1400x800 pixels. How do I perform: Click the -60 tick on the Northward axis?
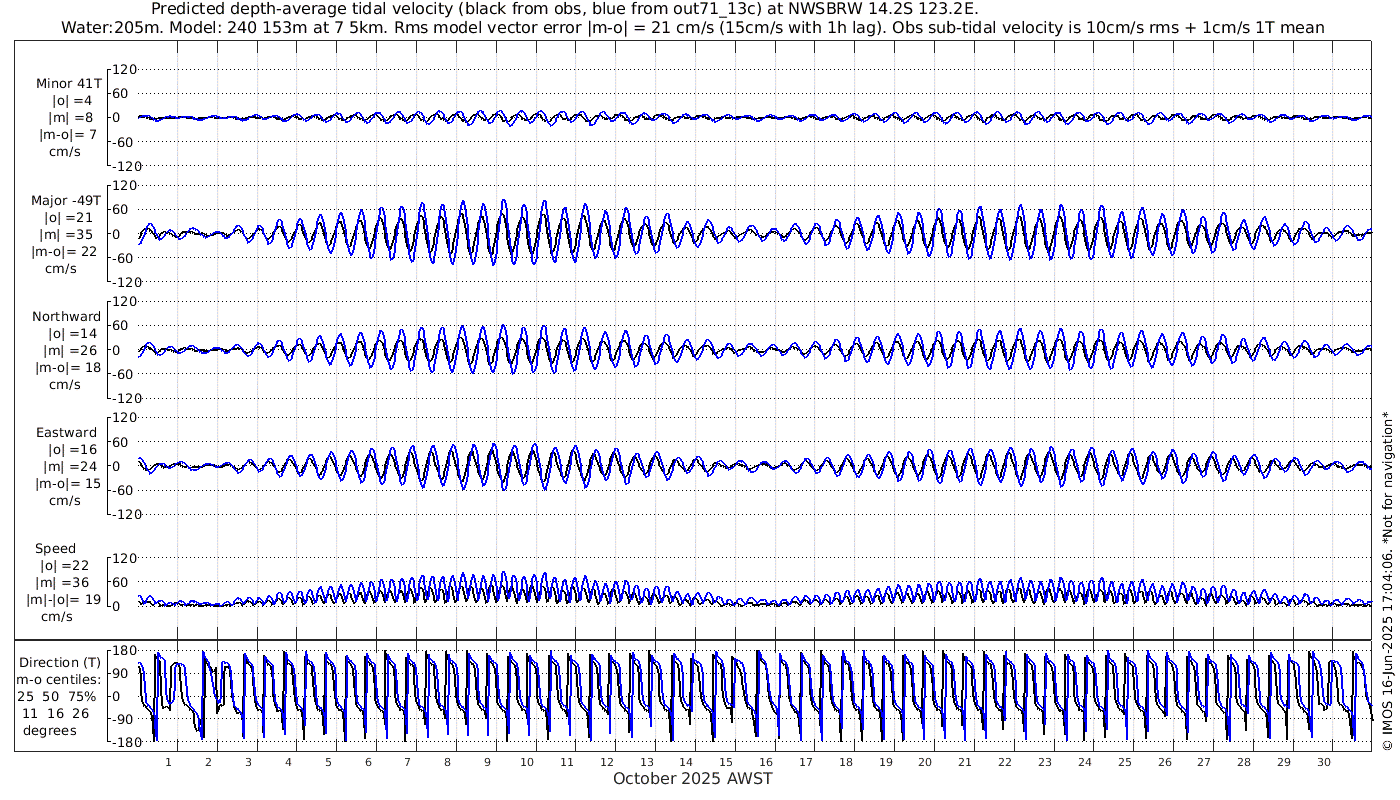[x=123, y=373]
